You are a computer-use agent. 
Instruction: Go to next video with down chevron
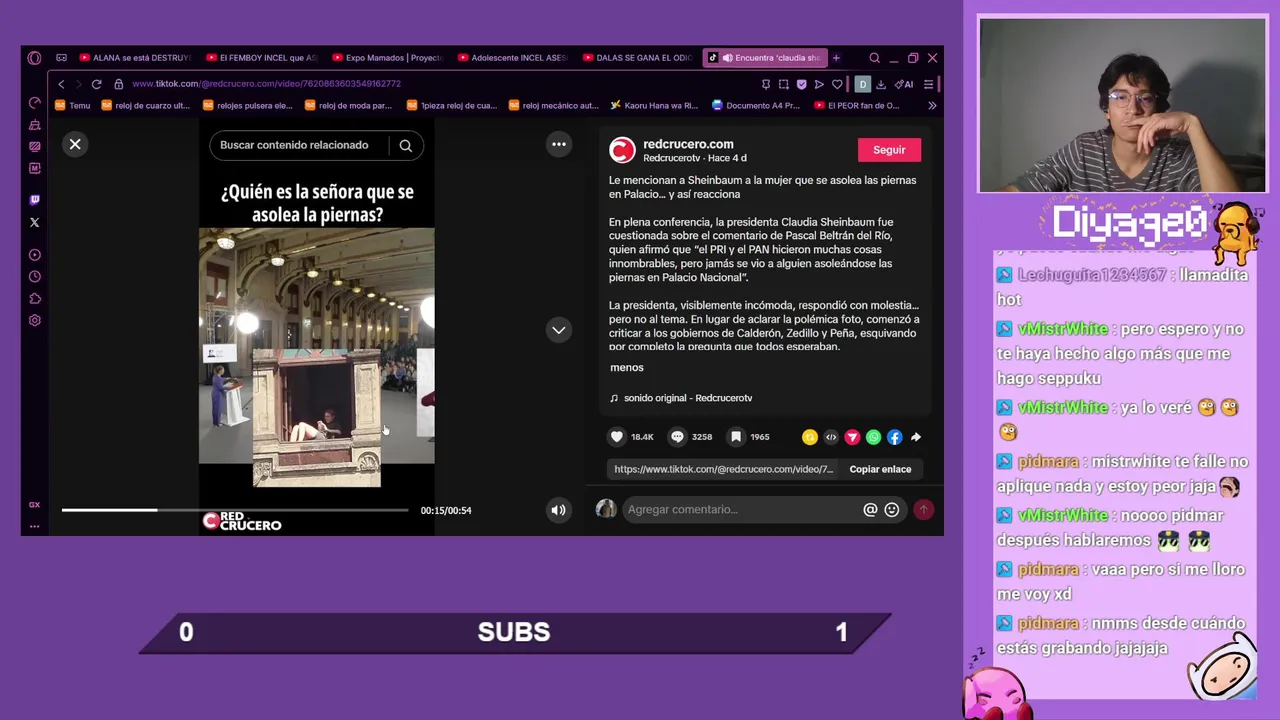click(x=559, y=330)
